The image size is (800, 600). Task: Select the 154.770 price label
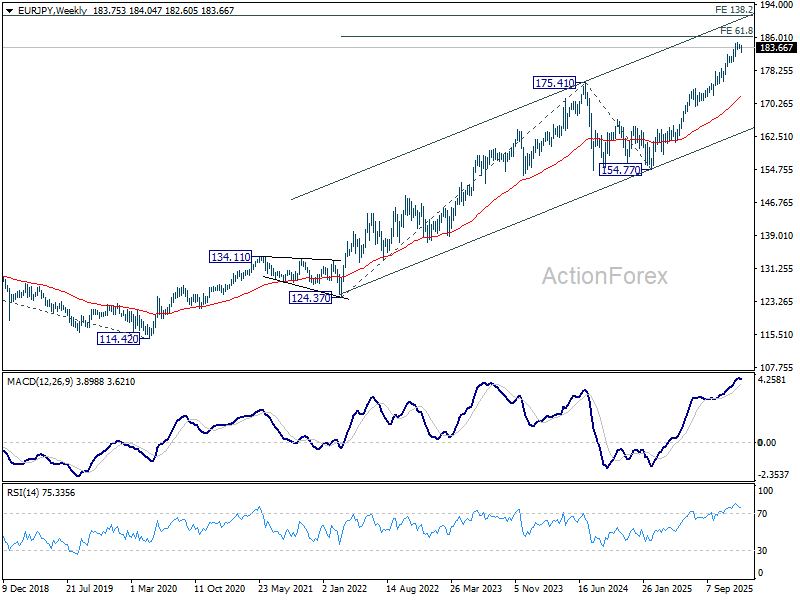[x=620, y=170]
